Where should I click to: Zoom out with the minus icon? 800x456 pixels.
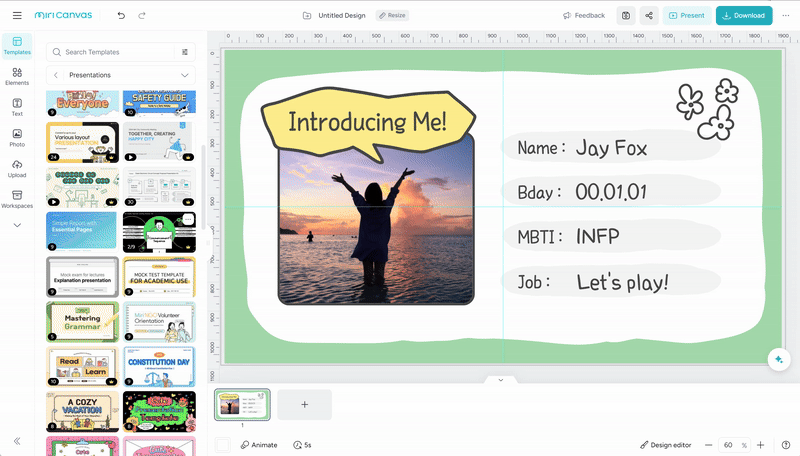point(709,445)
